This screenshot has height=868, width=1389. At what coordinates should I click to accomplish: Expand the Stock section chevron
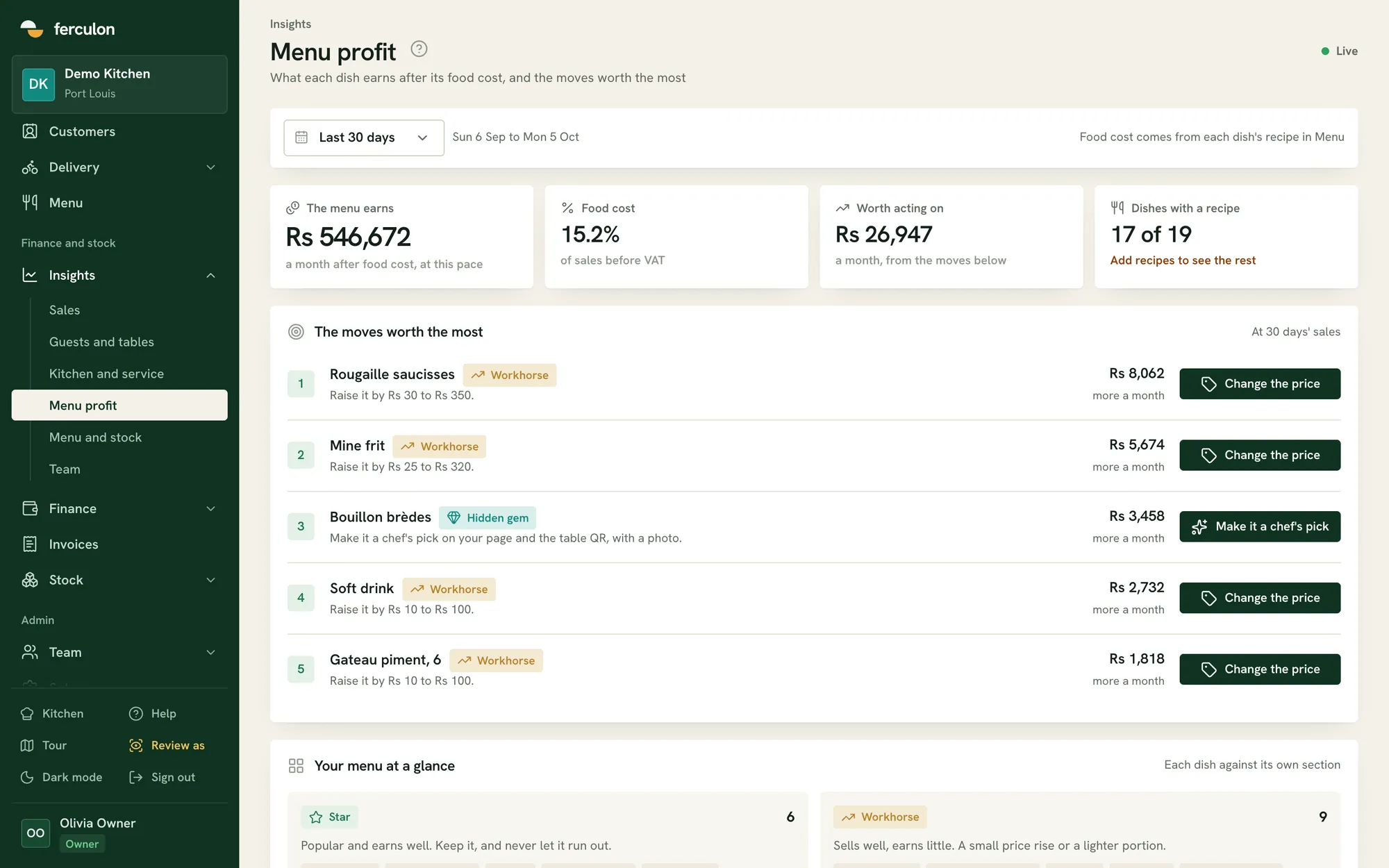click(x=210, y=581)
